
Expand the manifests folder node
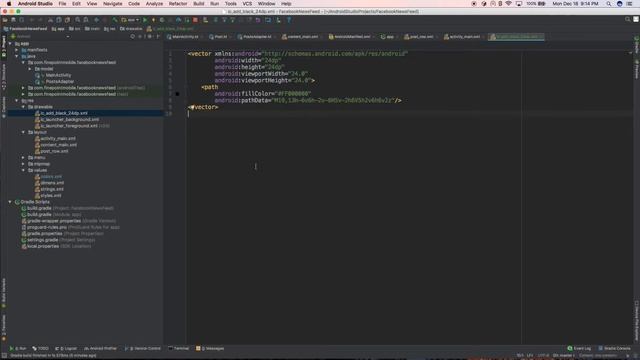click(17, 50)
